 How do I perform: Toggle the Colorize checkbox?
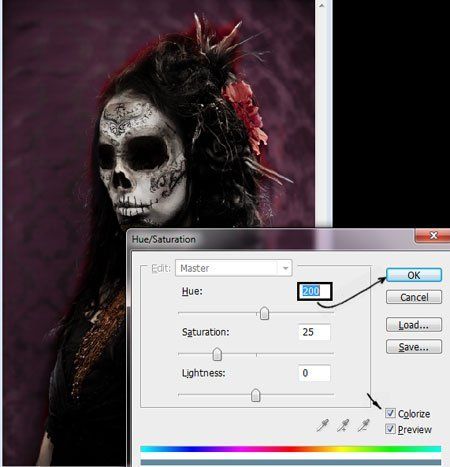[x=390, y=413]
